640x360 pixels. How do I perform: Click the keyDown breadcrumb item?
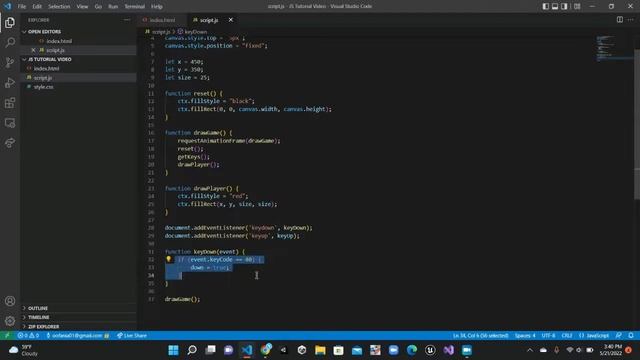pyautogui.click(x=193, y=31)
